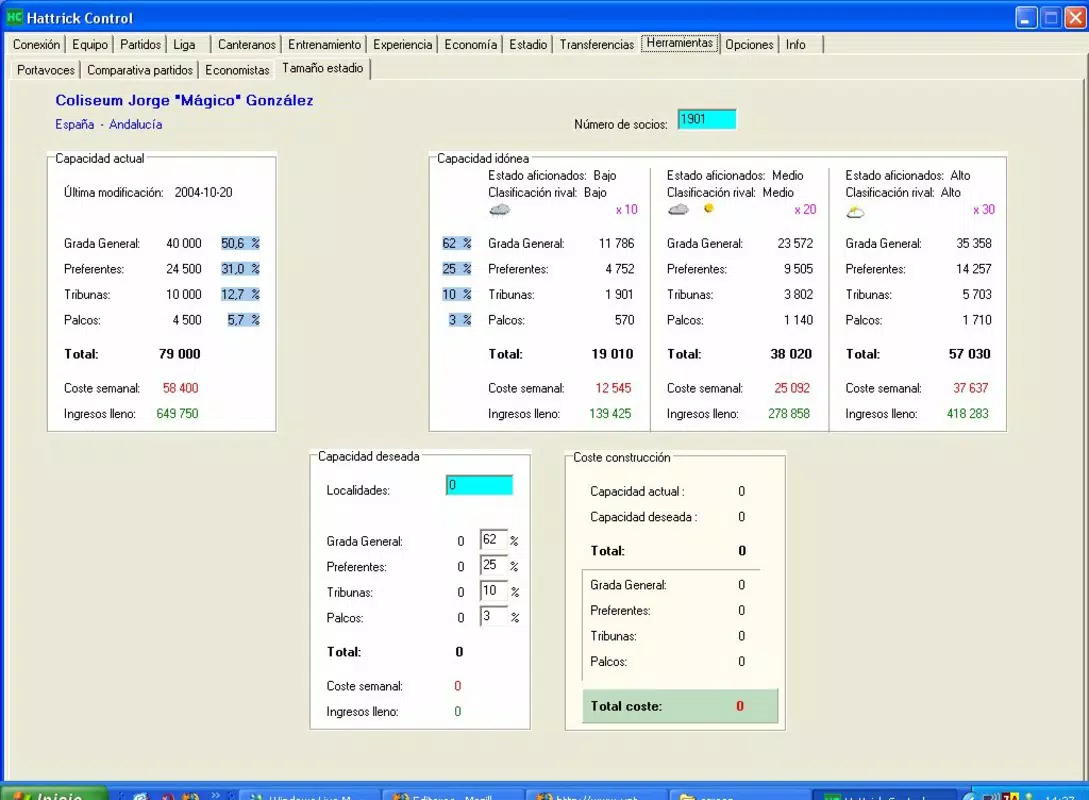Click the Tribunas percentage box 10
Image resolution: width=1089 pixels, height=800 pixels.
[493, 591]
